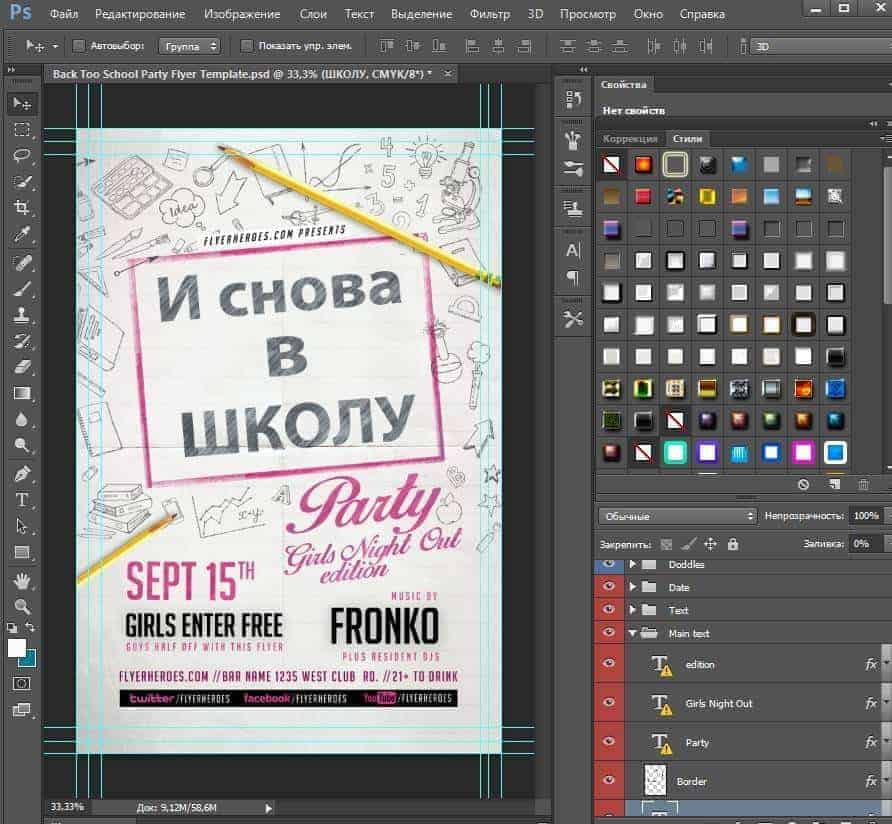The width and height of the screenshot is (892, 824).
Task: Open the Изображение menu
Action: [242, 14]
